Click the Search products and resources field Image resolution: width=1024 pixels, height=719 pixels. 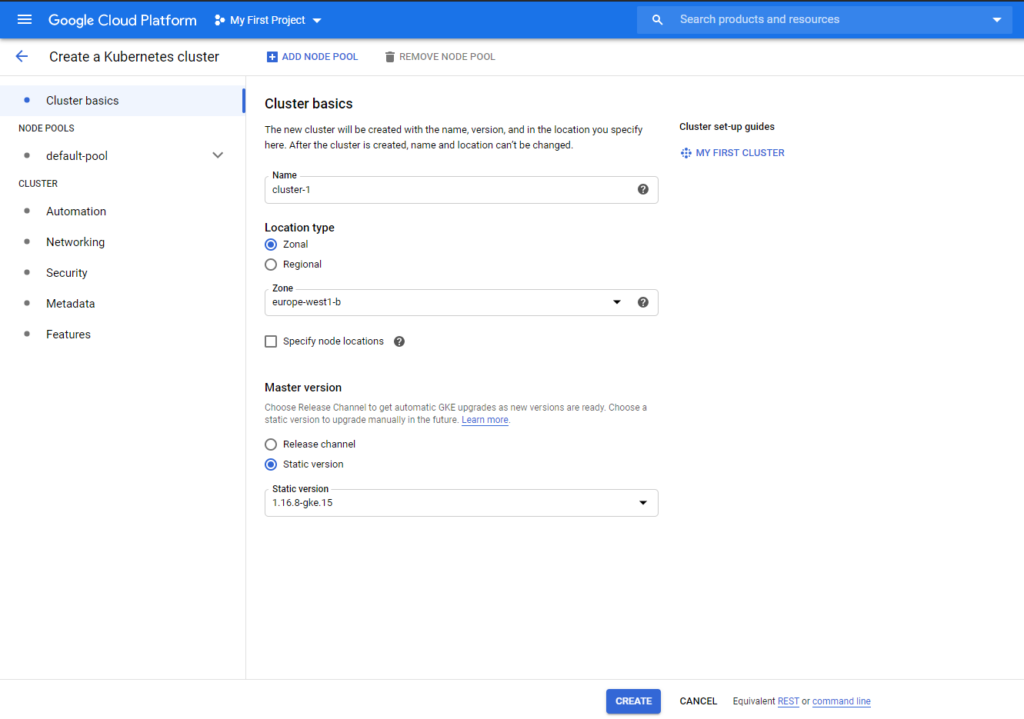(x=825, y=20)
